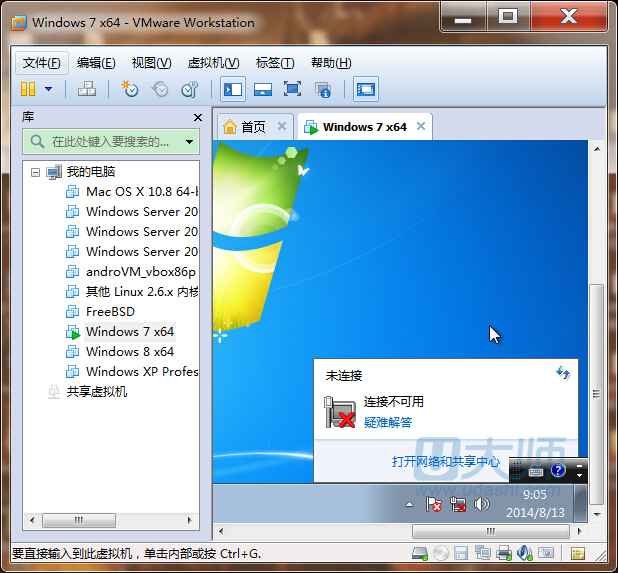Open the 虚拟机(V) menu
Screen dimensions: 618x573
(213, 63)
